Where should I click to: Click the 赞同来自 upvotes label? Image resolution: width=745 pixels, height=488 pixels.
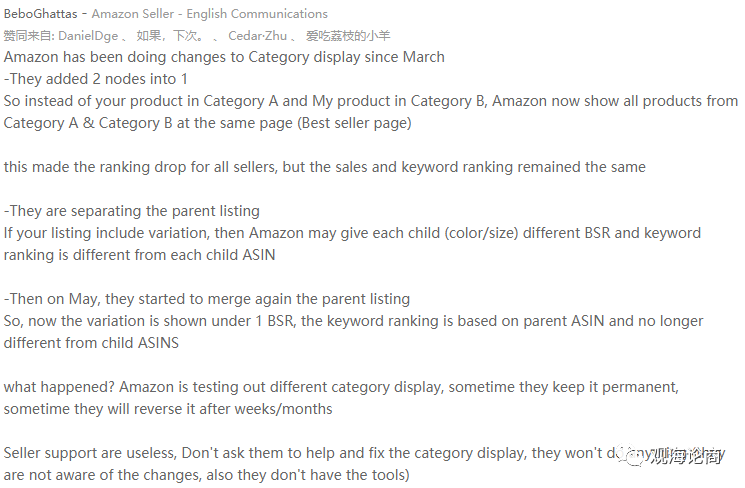click(29, 36)
